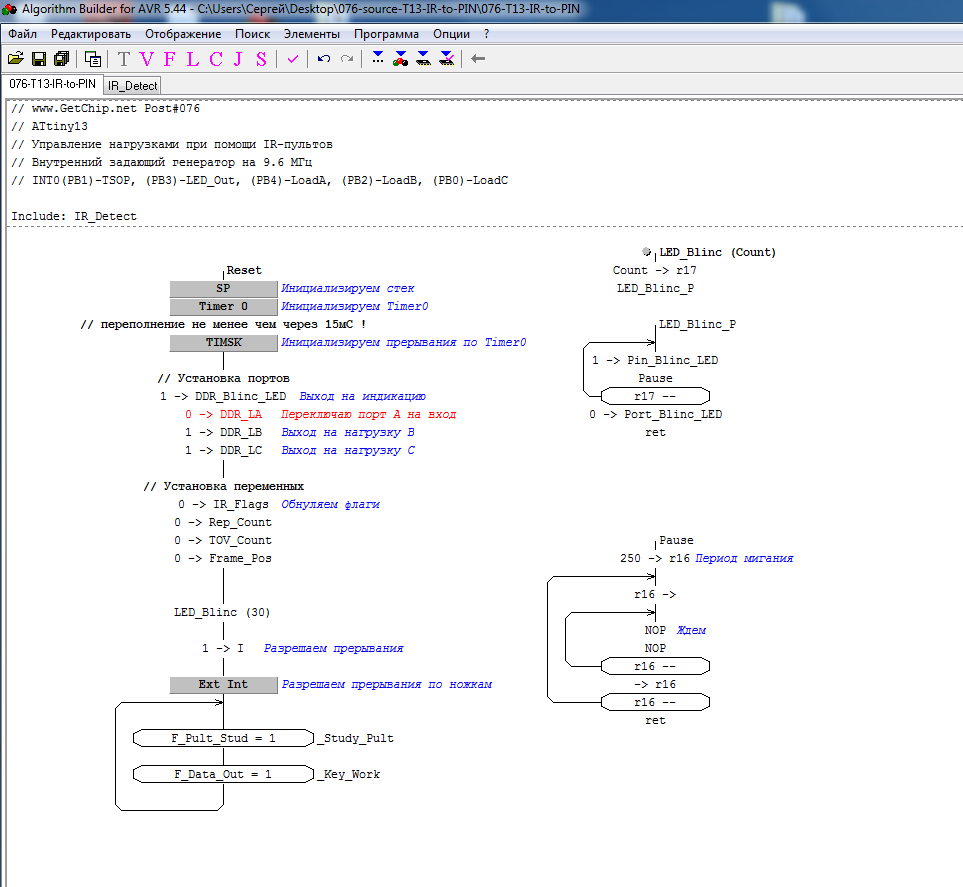Undo the last action with the toolbar arrow
This screenshot has width=963, height=887.
(323, 59)
